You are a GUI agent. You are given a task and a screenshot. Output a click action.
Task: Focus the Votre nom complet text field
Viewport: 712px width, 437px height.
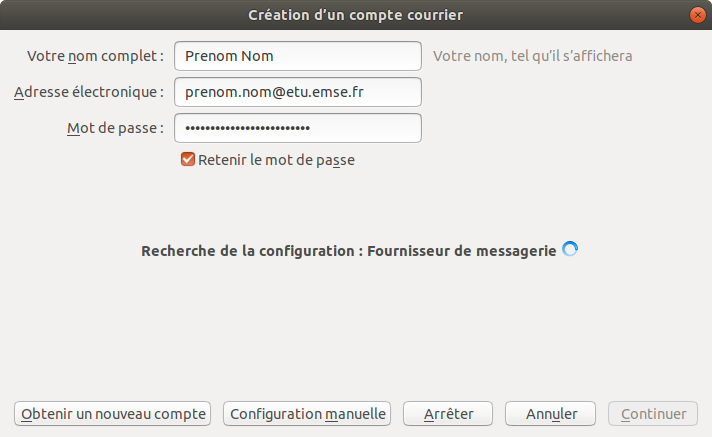click(x=297, y=56)
